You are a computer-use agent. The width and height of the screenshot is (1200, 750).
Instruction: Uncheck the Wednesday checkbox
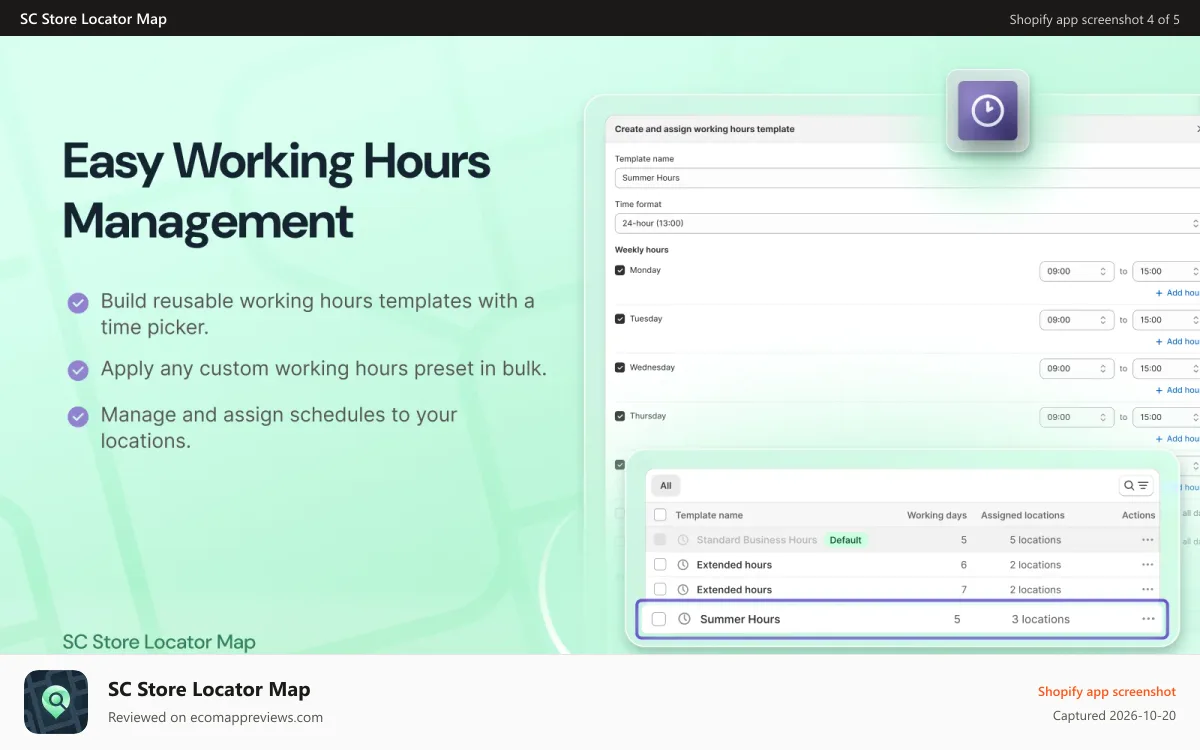pos(620,367)
